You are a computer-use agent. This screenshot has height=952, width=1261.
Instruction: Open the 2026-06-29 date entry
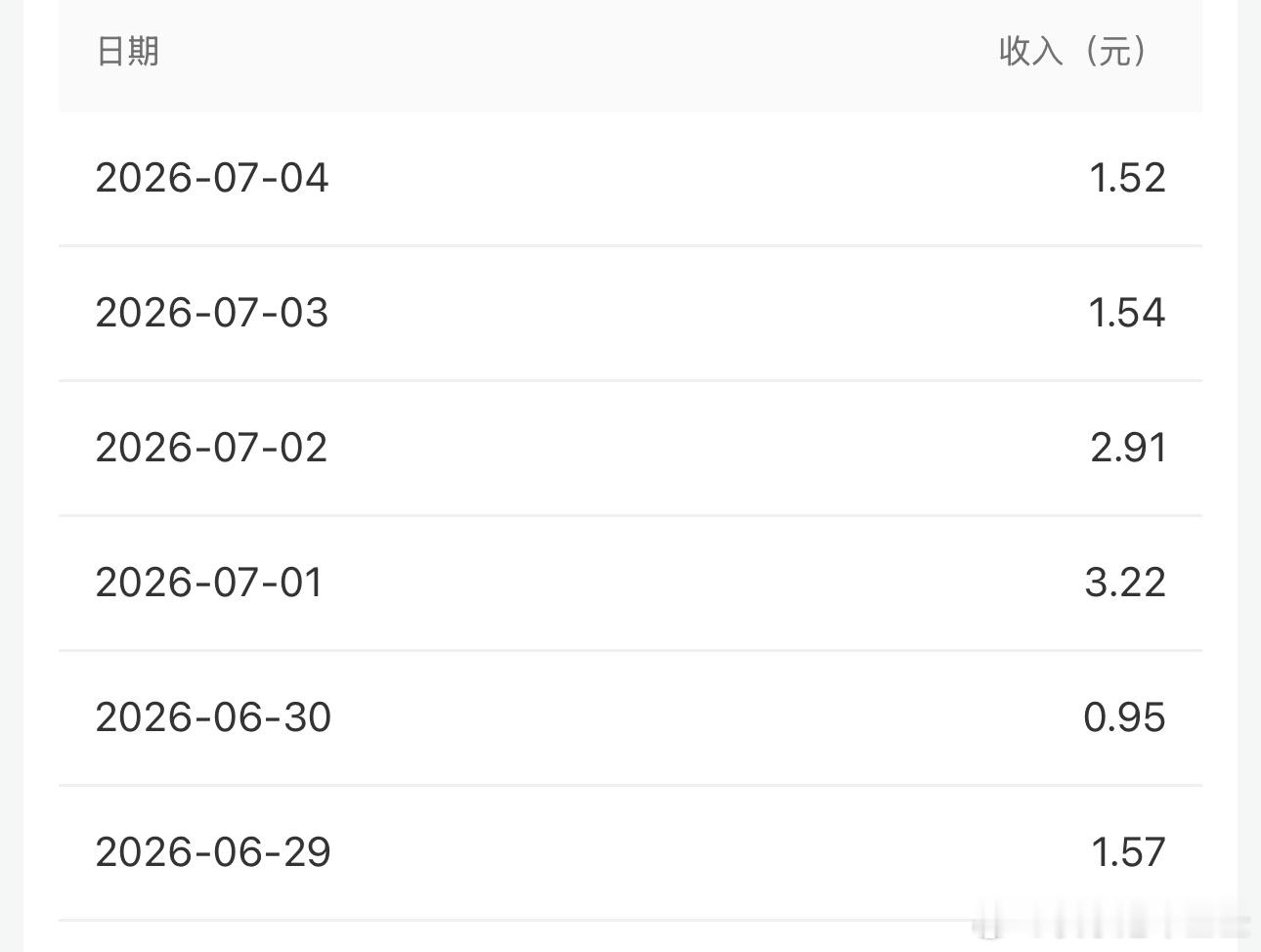click(213, 852)
